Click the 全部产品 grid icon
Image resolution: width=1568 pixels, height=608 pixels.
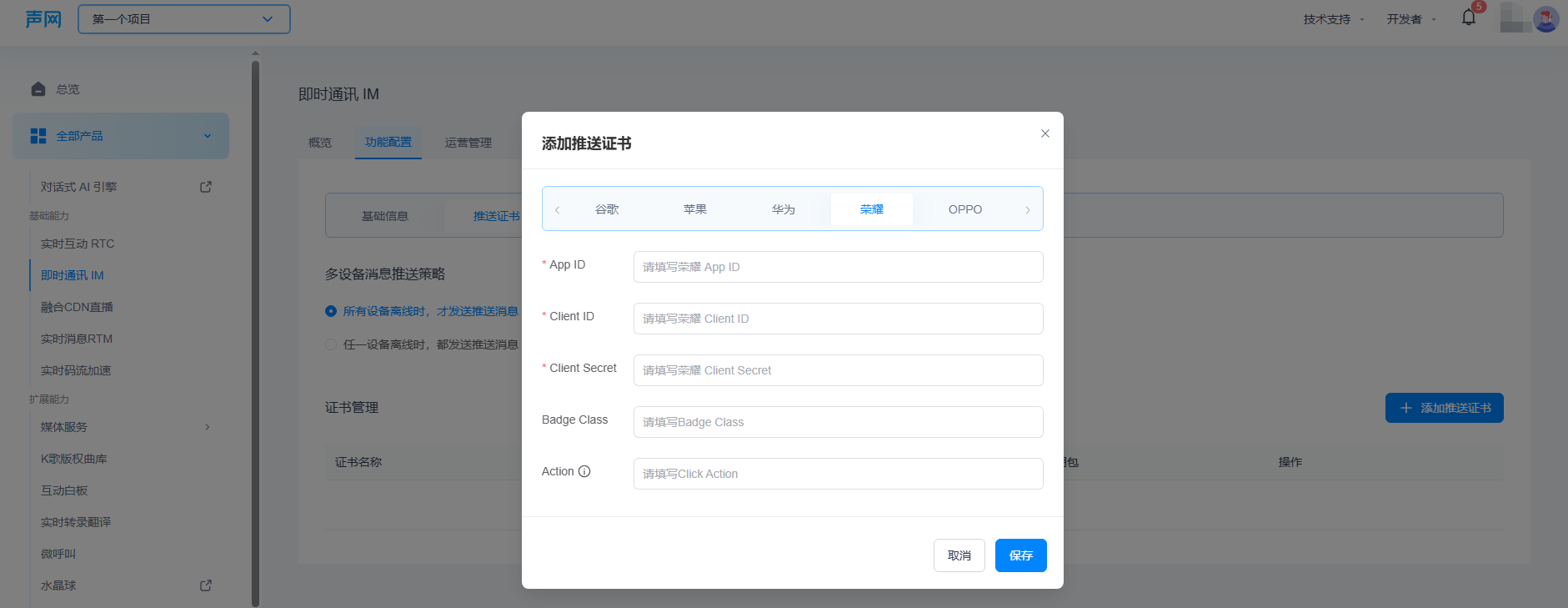(x=38, y=136)
